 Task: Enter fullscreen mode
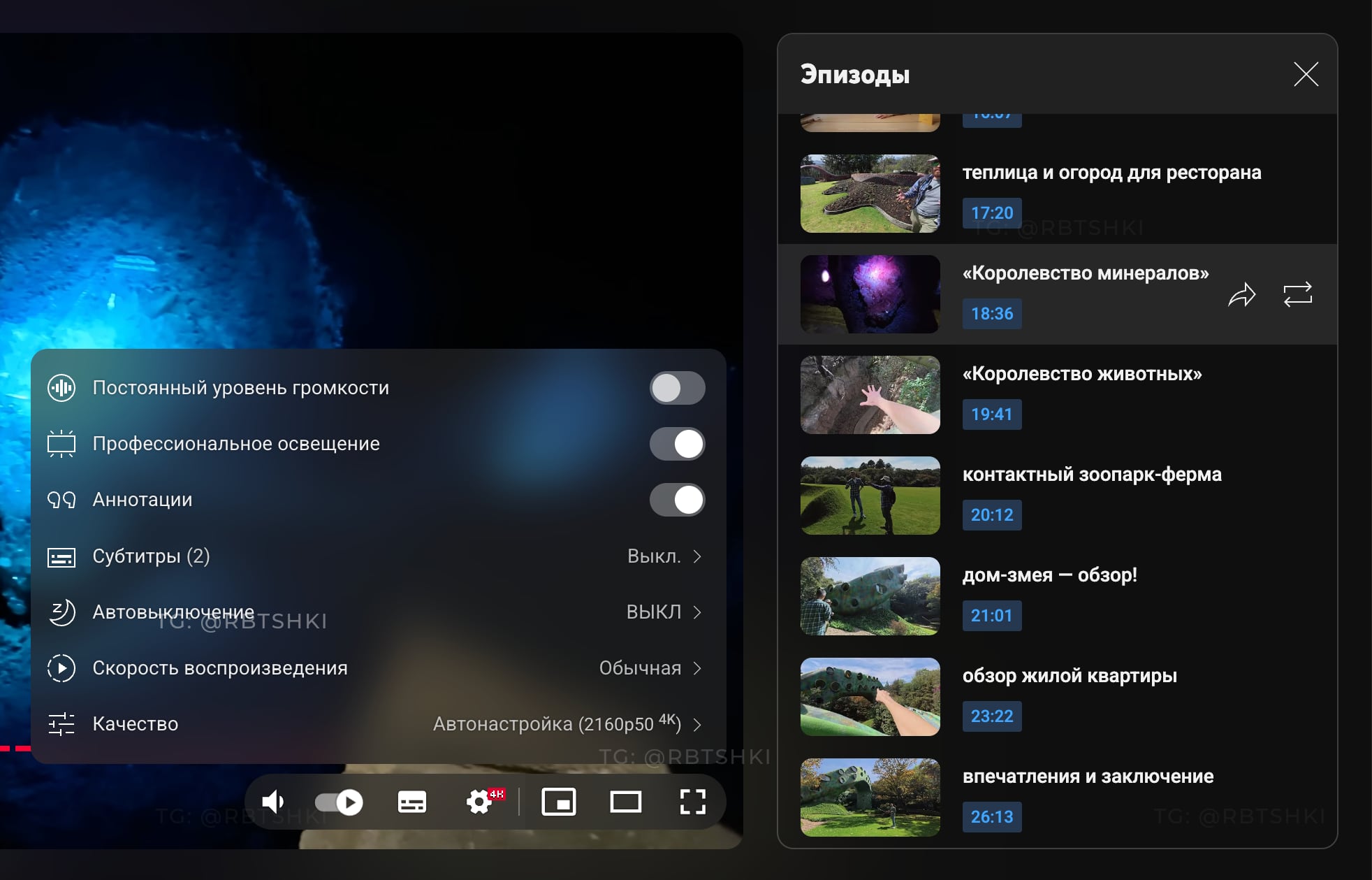(x=692, y=802)
